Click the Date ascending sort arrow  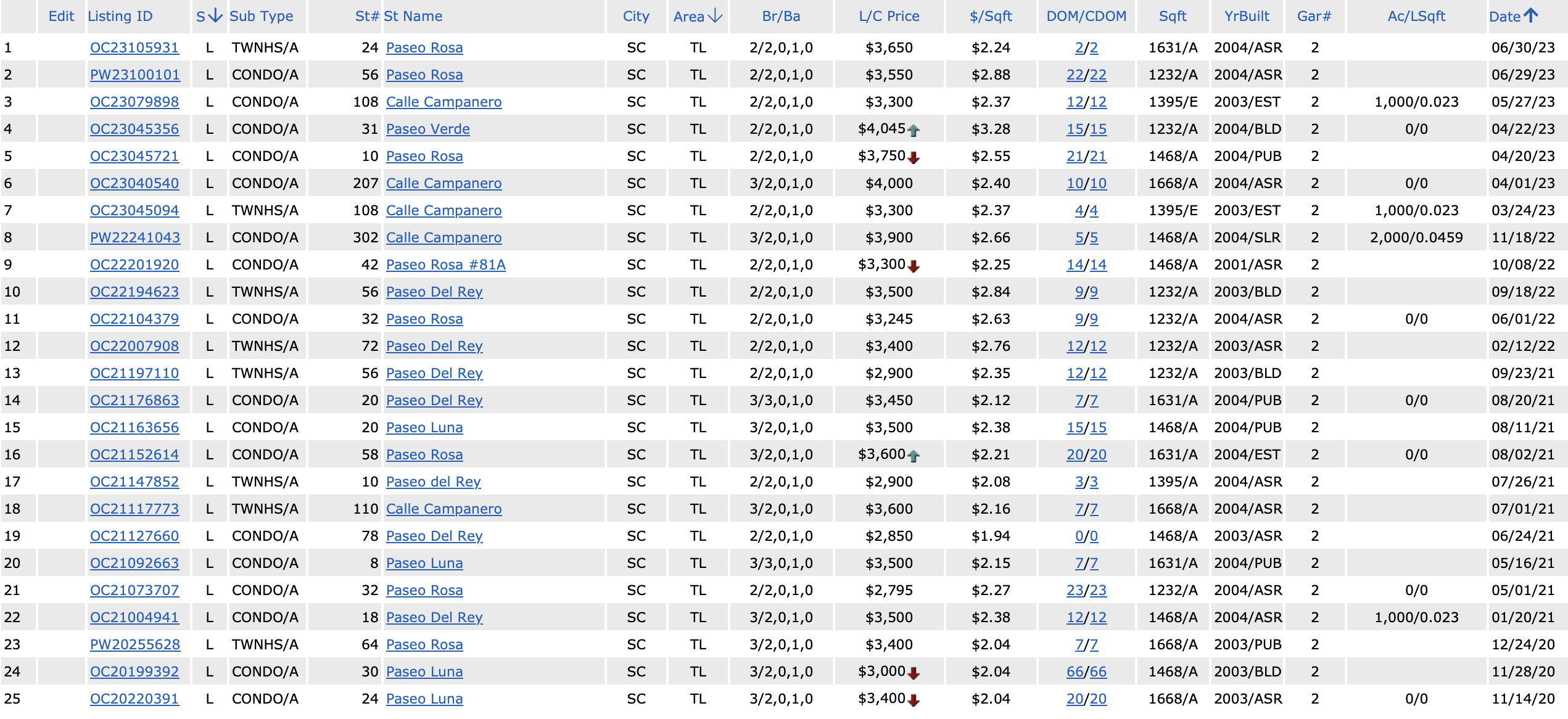pos(1531,15)
